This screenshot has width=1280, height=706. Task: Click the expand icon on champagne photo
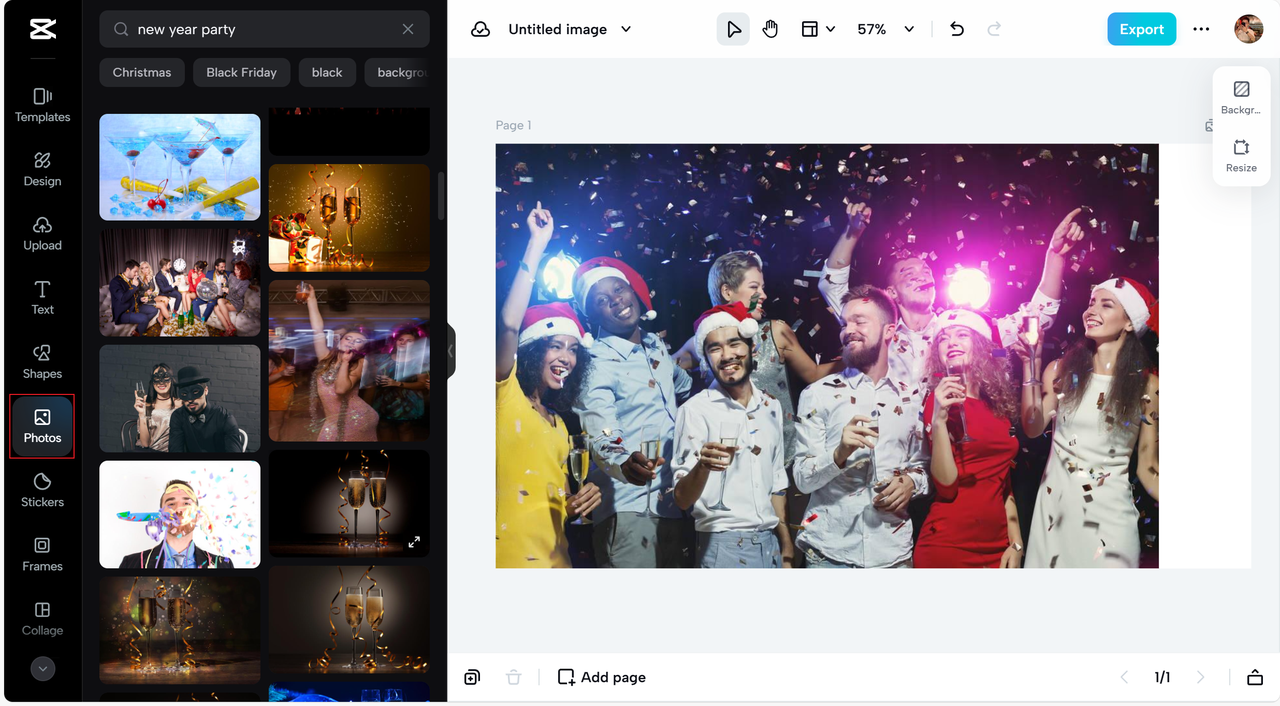click(414, 542)
